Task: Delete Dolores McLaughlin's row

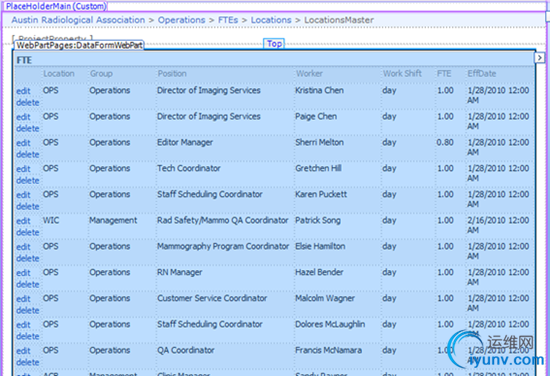Action: [28, 336]
